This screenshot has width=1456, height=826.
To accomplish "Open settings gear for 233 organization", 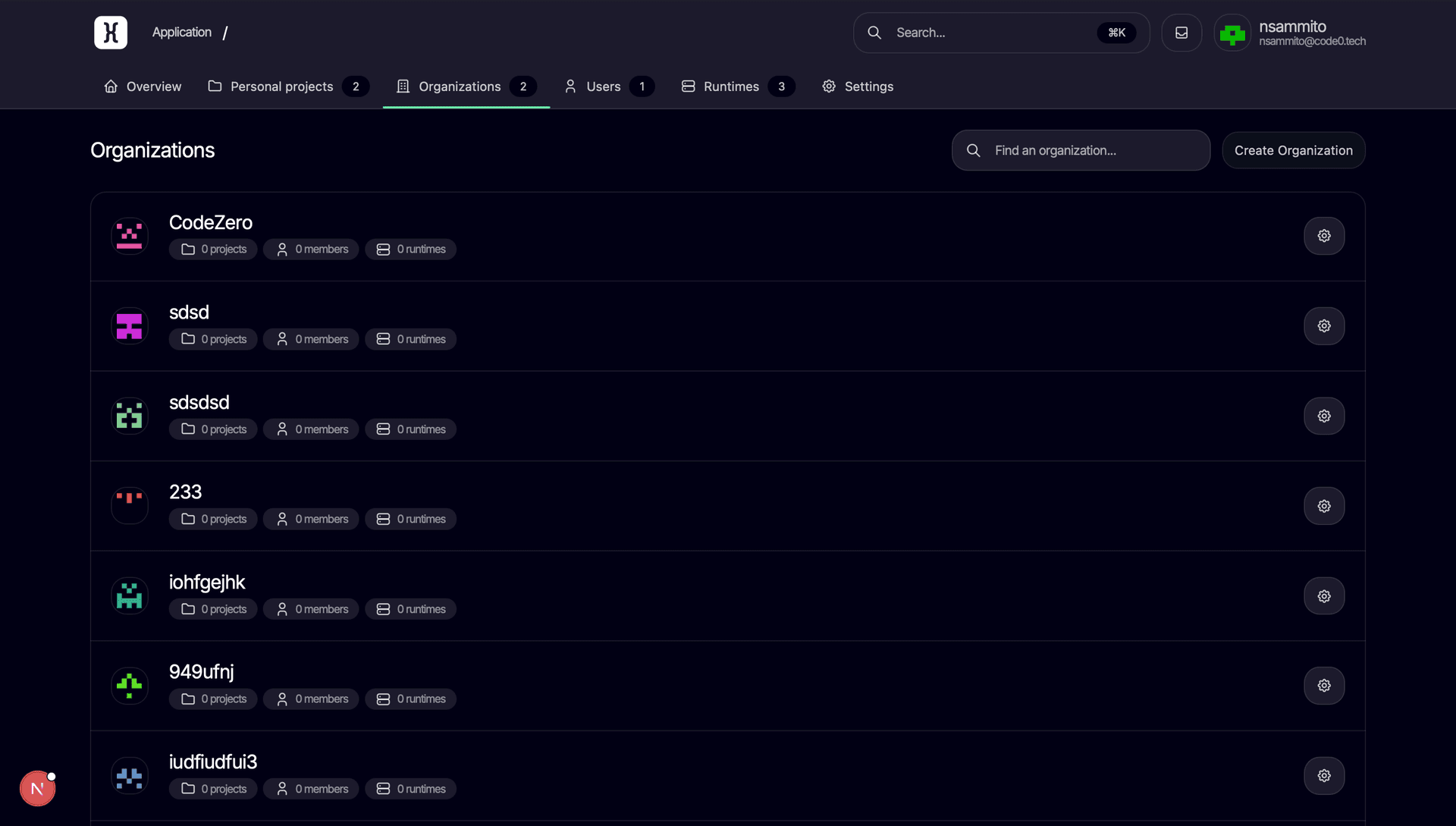I will coord(1323,506).
